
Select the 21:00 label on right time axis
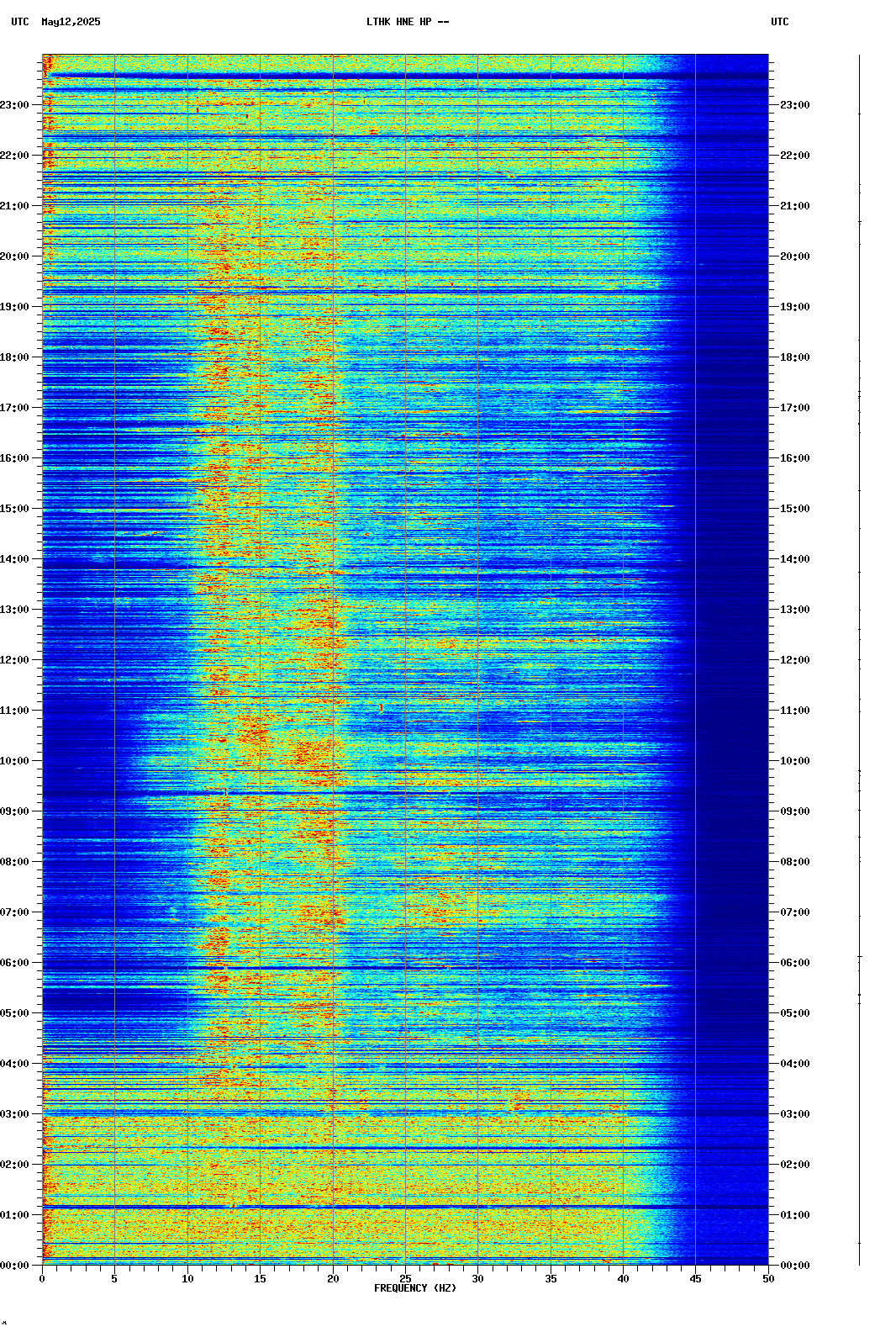click(x=795, y=206)
